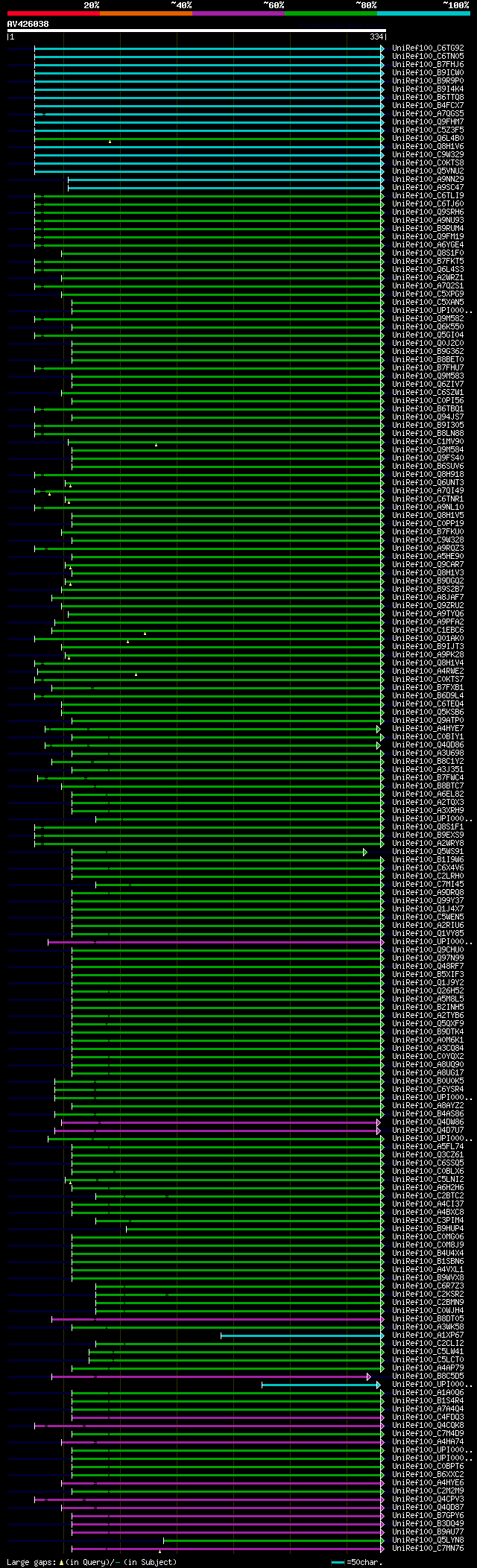Click the arrowhead ending the C6TG92 alignment

click(x=382, y=48)
